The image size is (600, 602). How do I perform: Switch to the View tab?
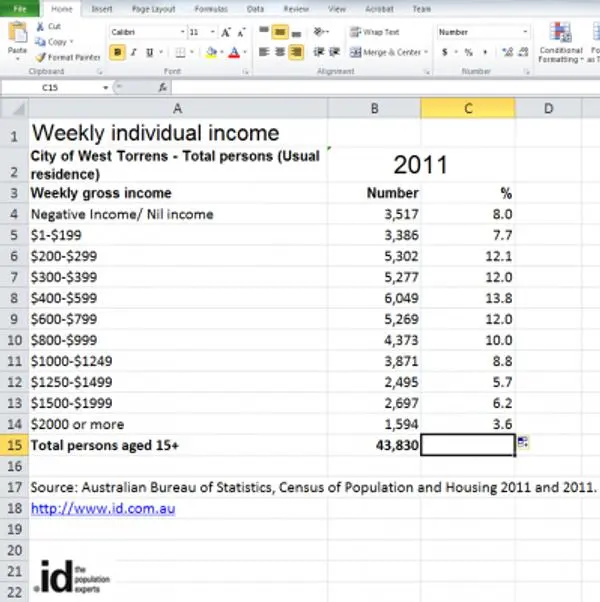337,9
